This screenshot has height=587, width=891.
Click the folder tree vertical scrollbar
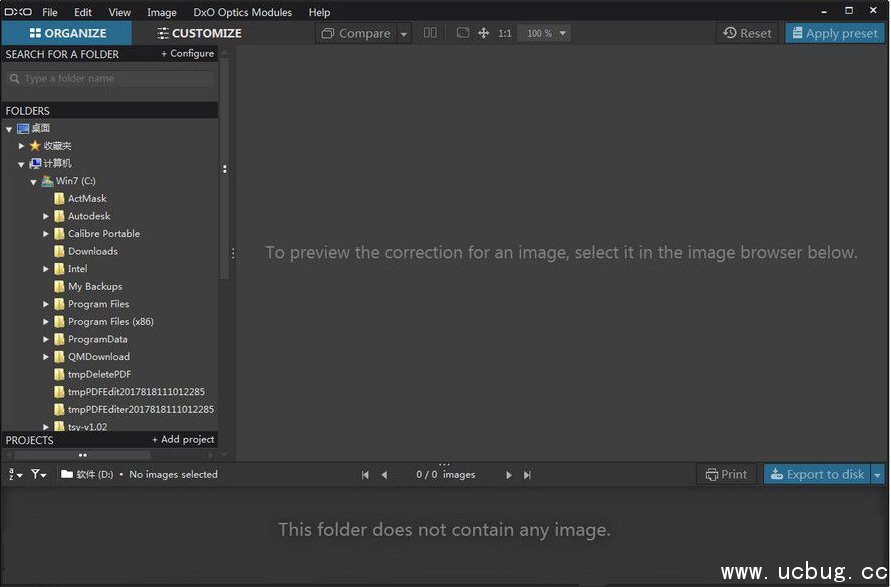click(x=224, y=169)
